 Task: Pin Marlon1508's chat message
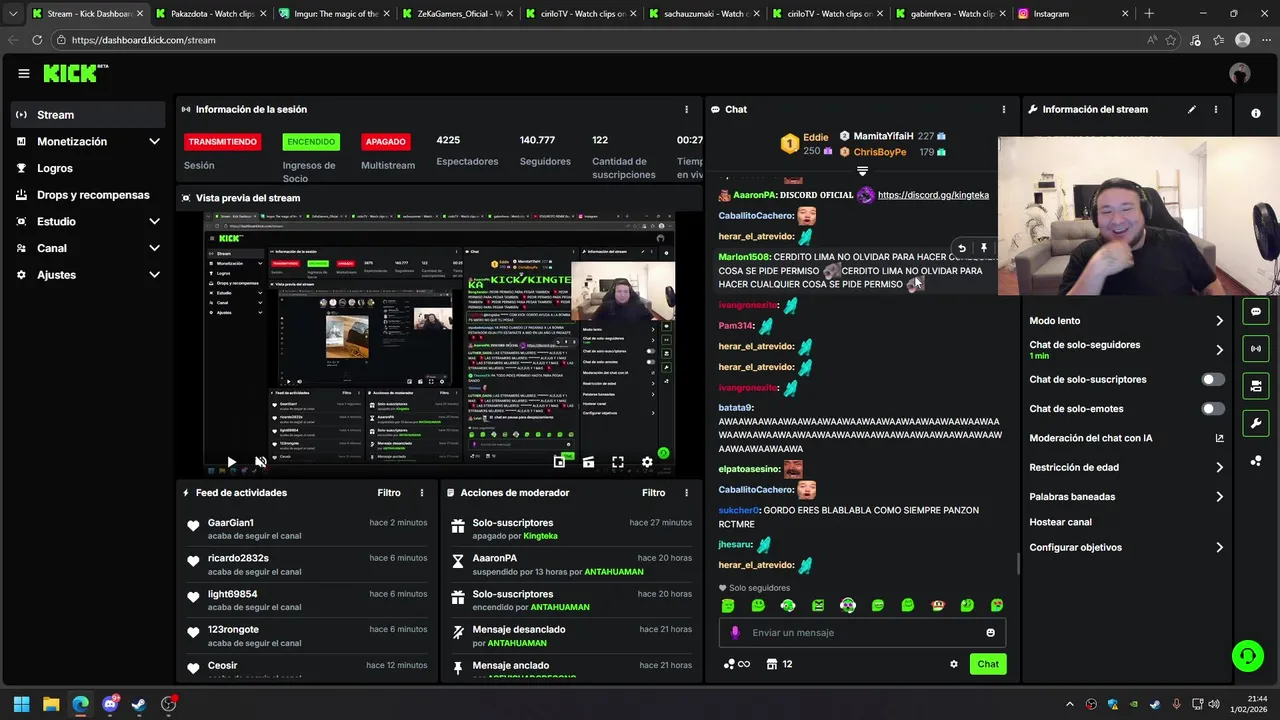click(984, 248)
